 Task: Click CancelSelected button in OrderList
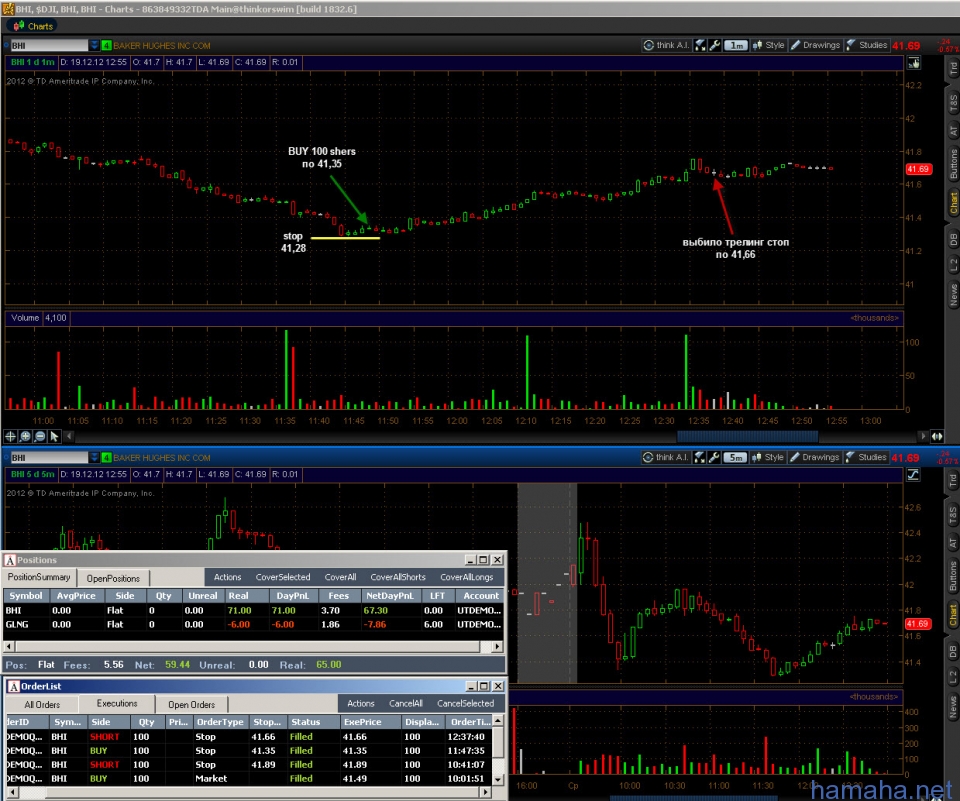click(x=465, y=704)
